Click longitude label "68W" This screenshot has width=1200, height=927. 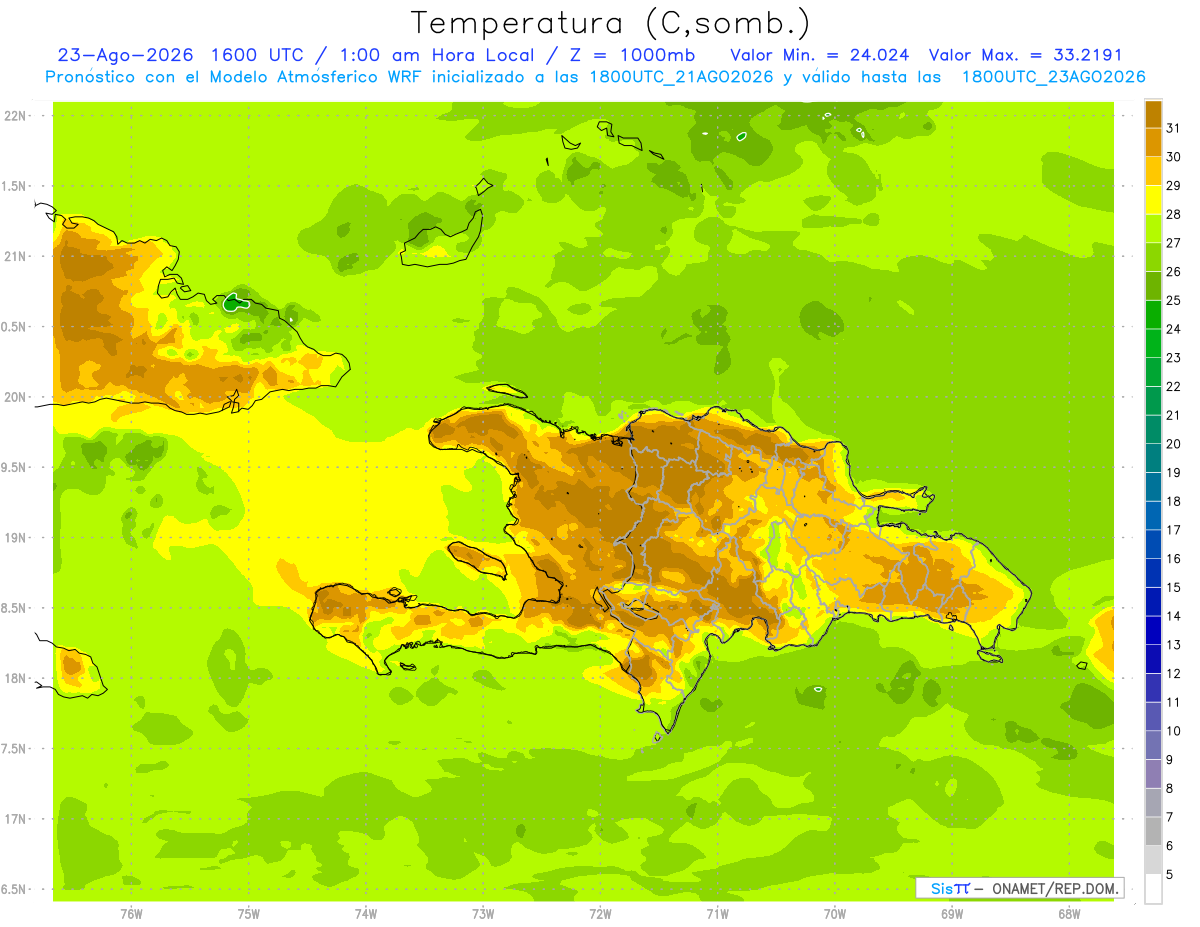(1069, 914)
